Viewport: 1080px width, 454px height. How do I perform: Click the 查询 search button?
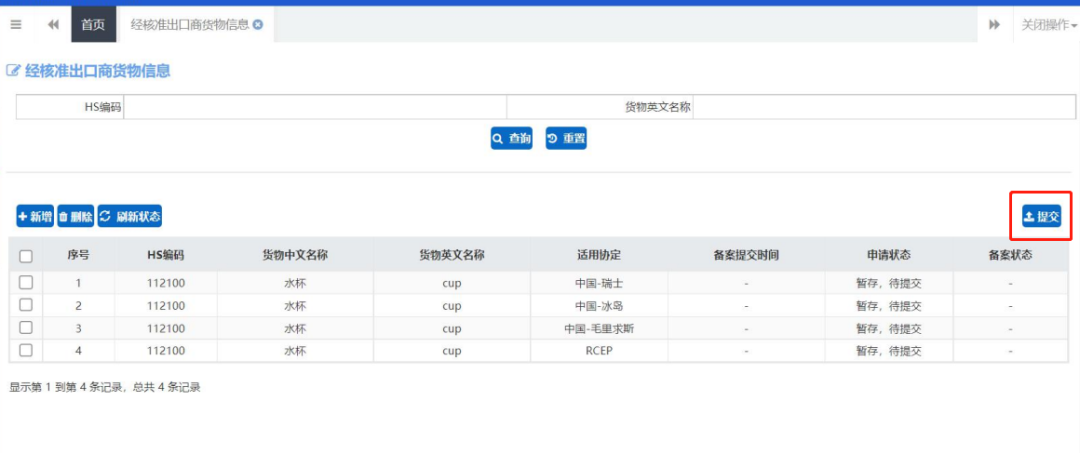click(511, 139)
